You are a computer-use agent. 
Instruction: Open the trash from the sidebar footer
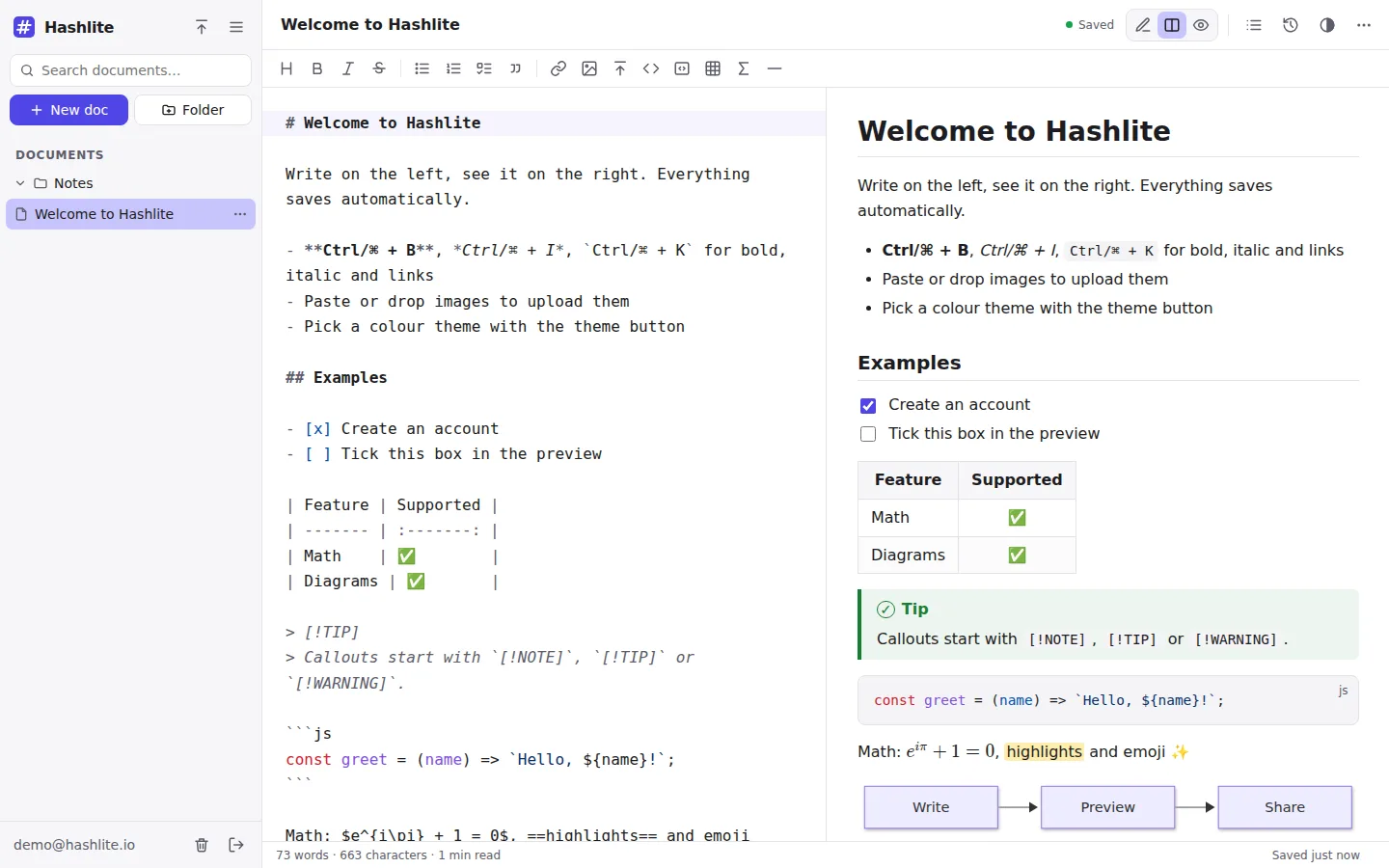(202, 845)
